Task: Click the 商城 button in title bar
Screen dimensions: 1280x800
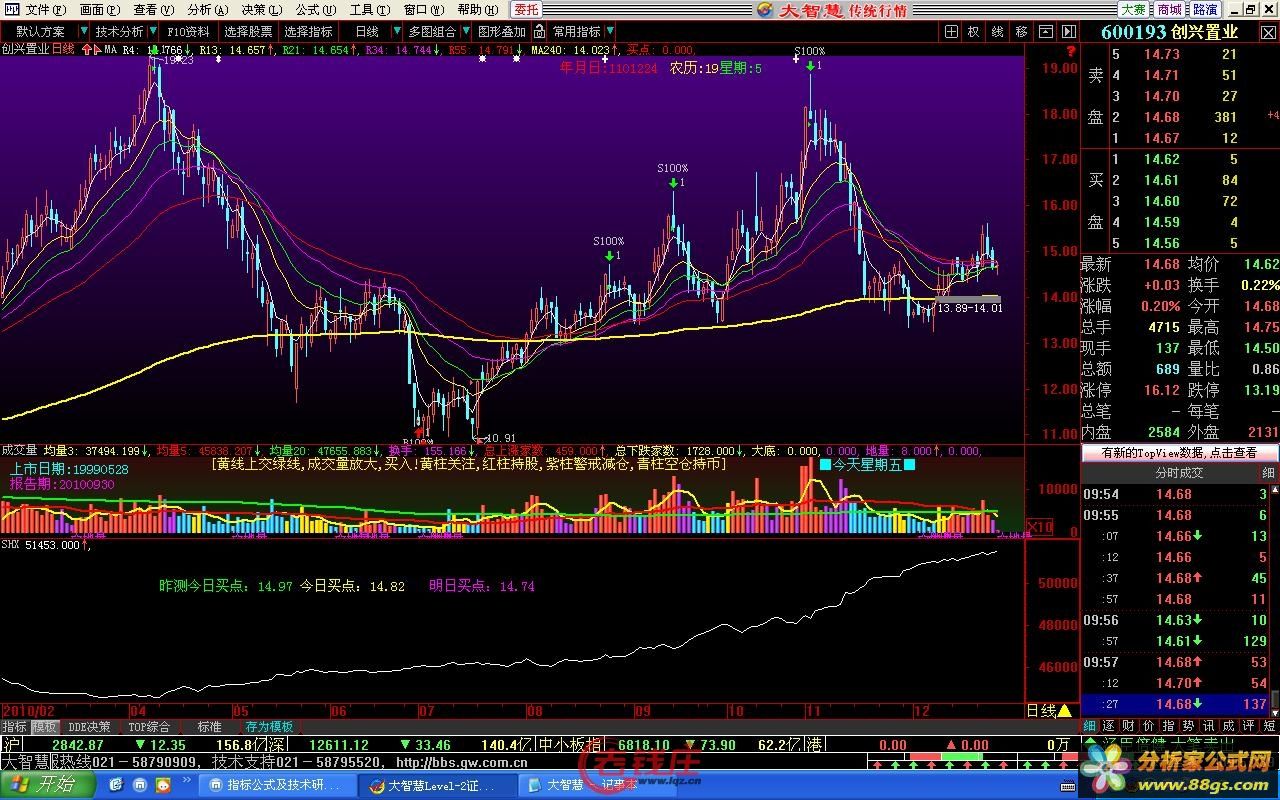Action: 1169,9
